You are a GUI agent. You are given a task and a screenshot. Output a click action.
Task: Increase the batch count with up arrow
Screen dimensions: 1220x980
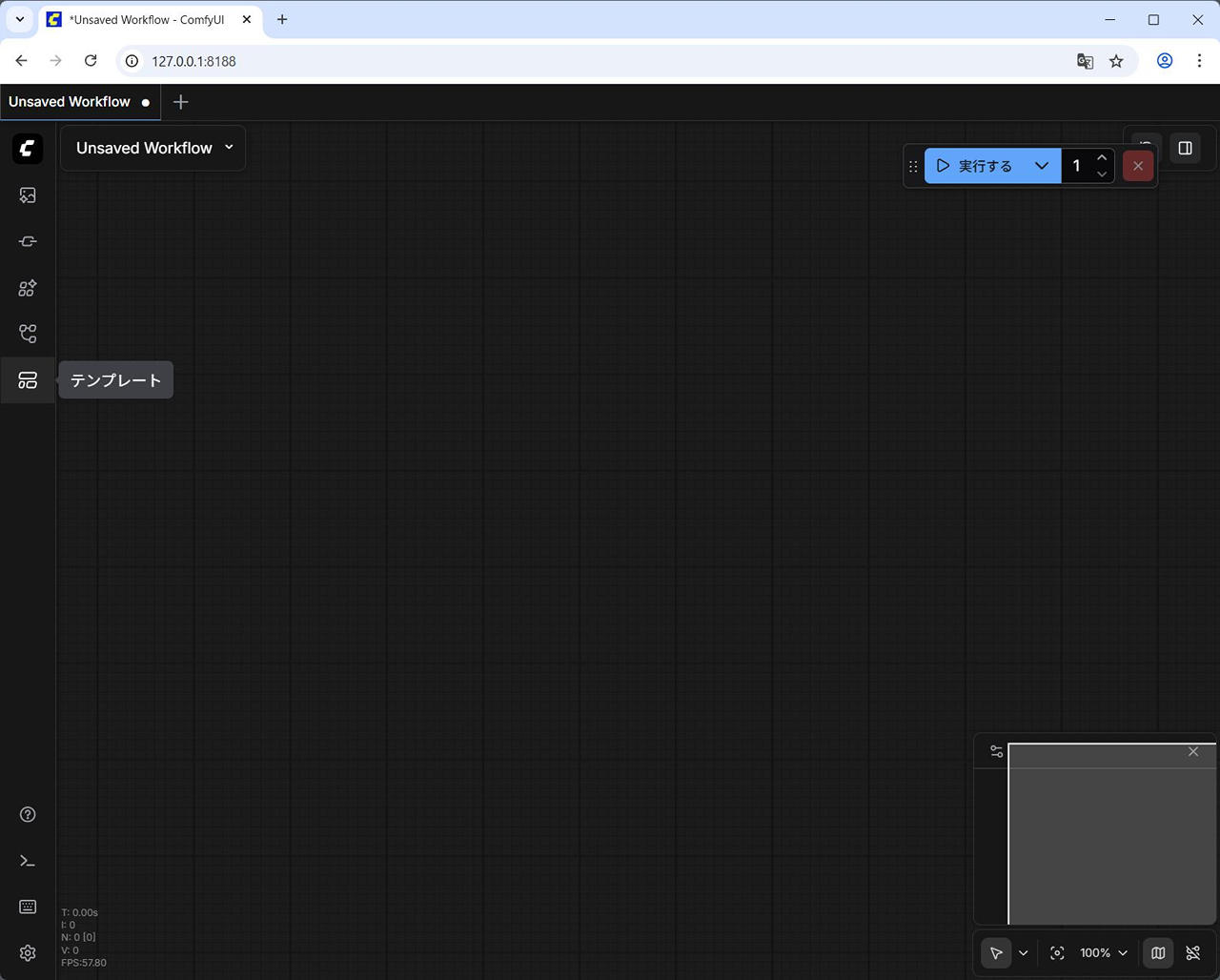[x=1102, y=158]
